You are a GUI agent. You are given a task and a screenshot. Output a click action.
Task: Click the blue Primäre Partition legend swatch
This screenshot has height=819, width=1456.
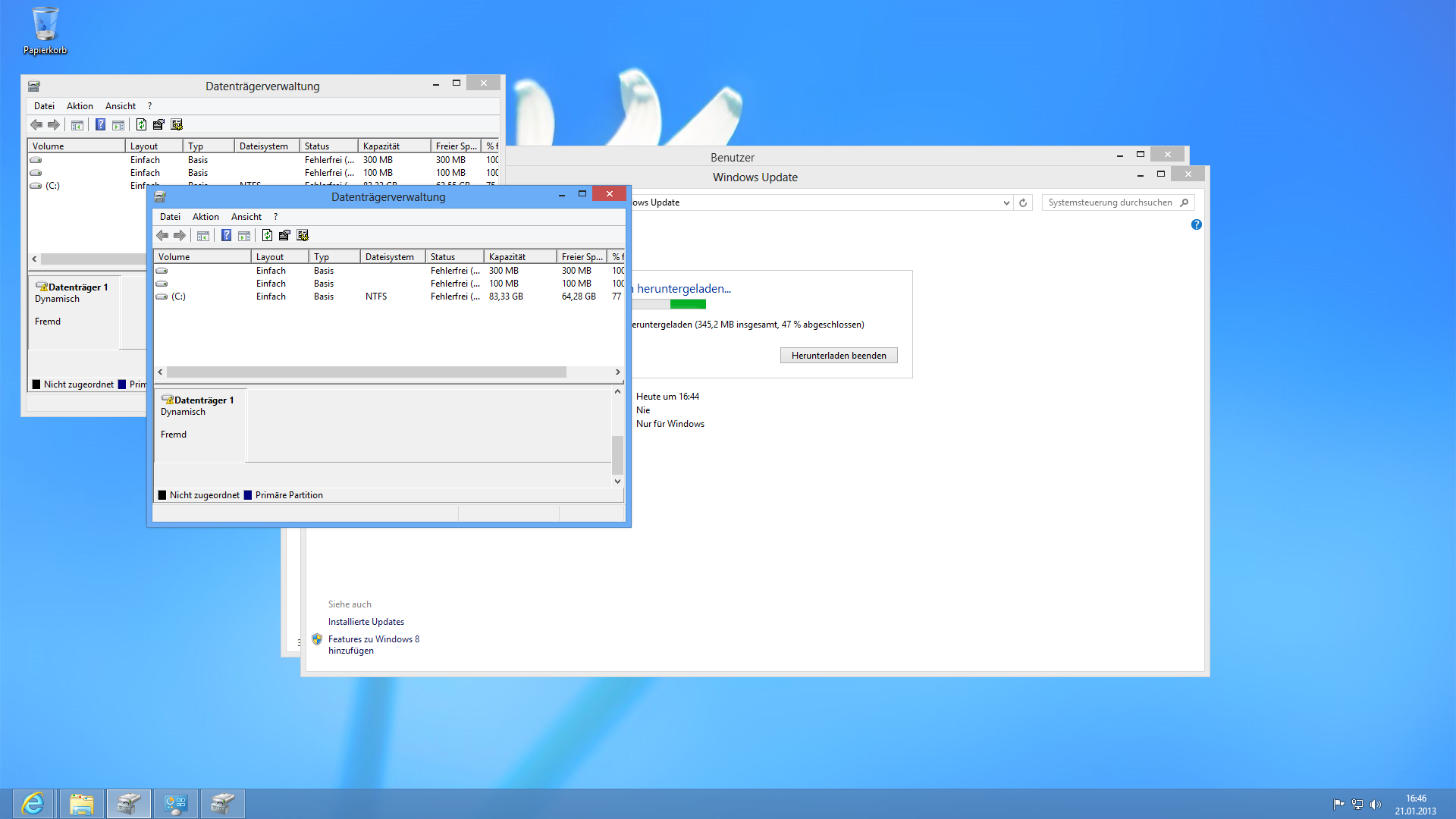pyautogui.click(x=248, y=495)
